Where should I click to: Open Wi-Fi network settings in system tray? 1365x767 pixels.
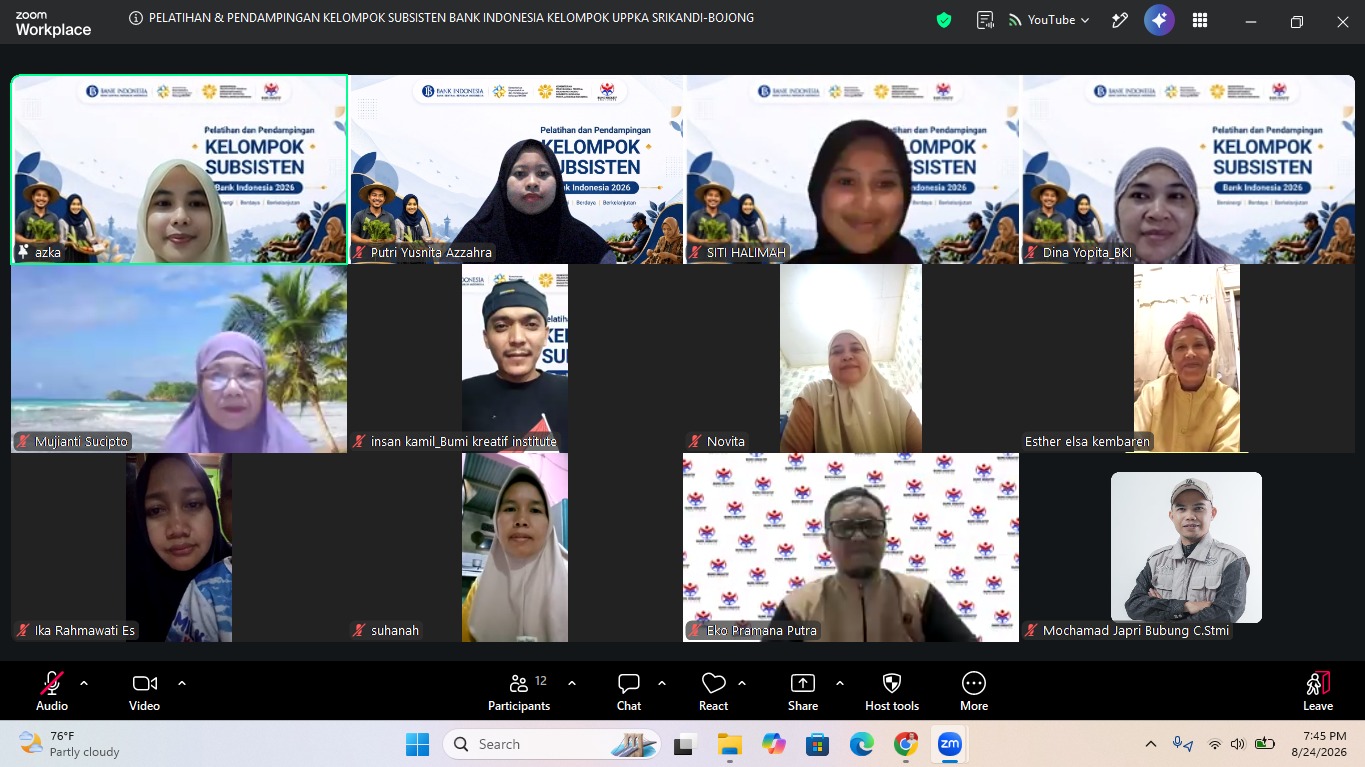coord(1215,744)
